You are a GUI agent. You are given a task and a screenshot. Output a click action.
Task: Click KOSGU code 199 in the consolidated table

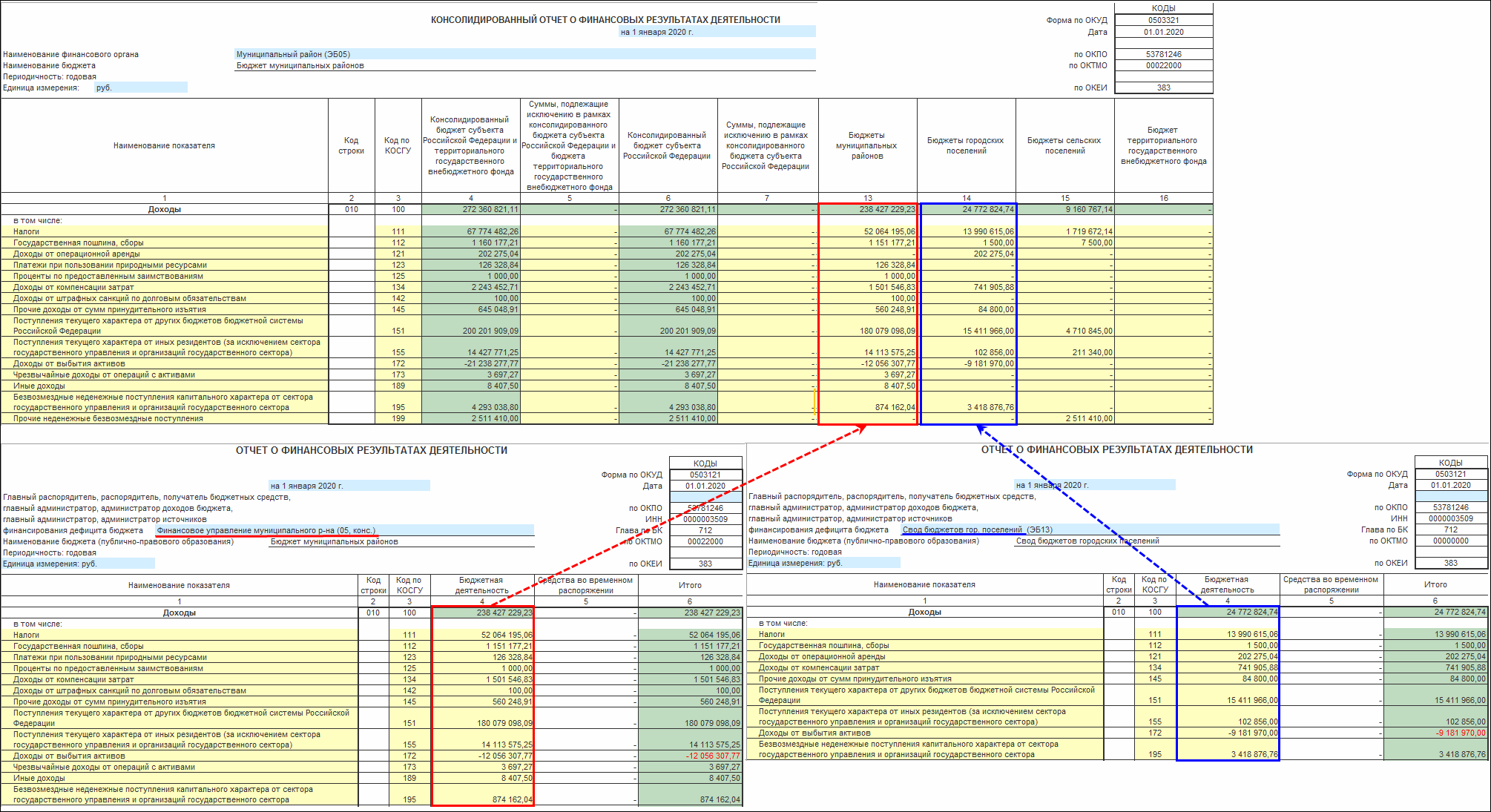click(x=398, y=418)
